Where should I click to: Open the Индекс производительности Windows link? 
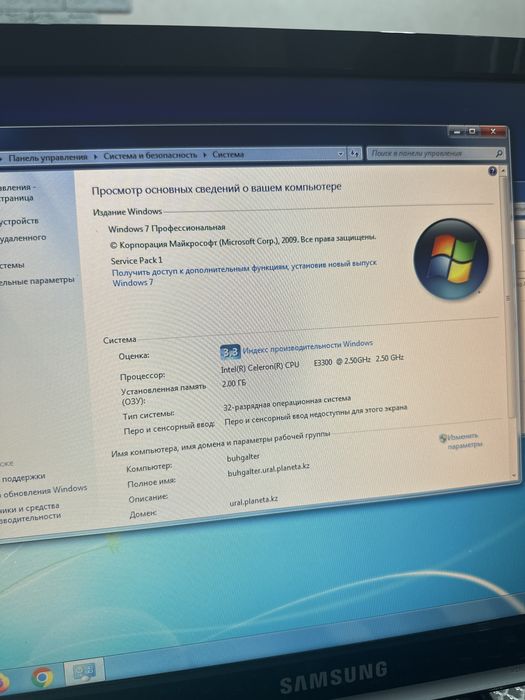tap(308, 346)
